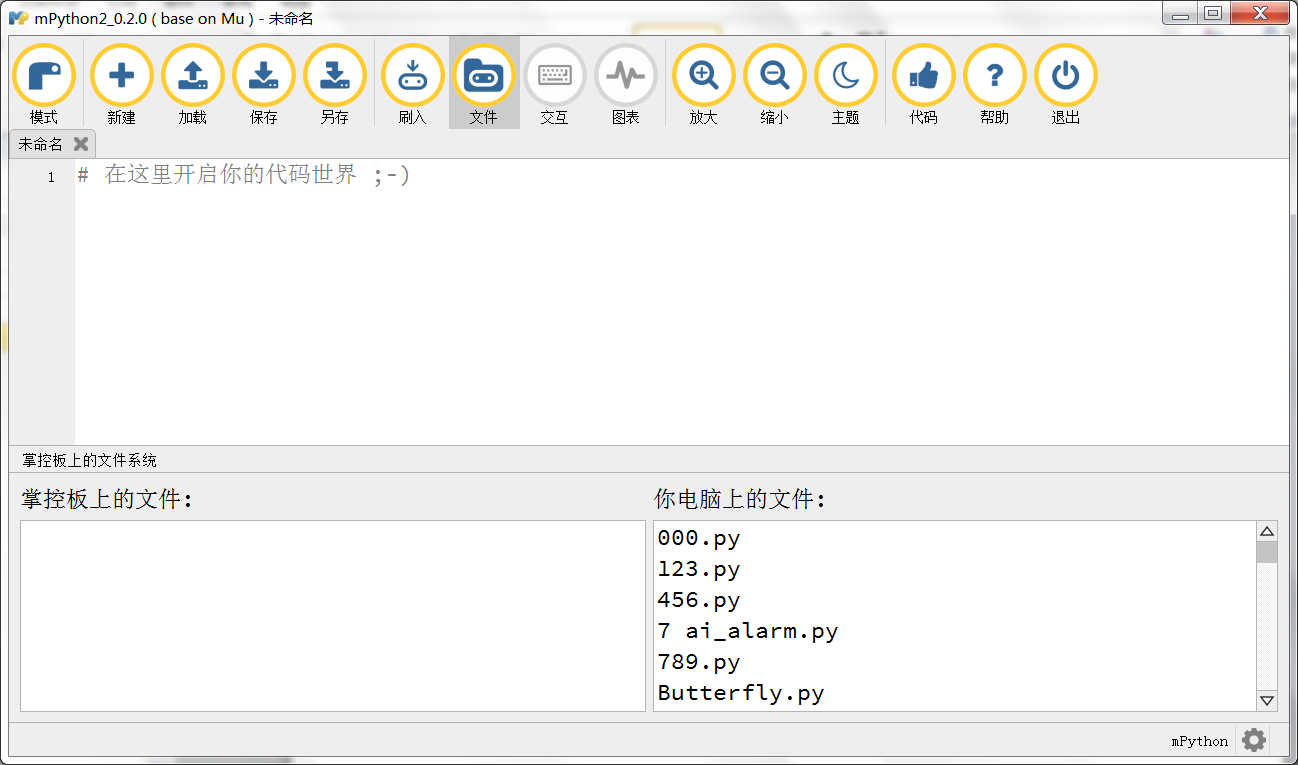Screen dimensions: 1298x765
Task: Click the mPython status bar label
Action: tap(1200, 741)
